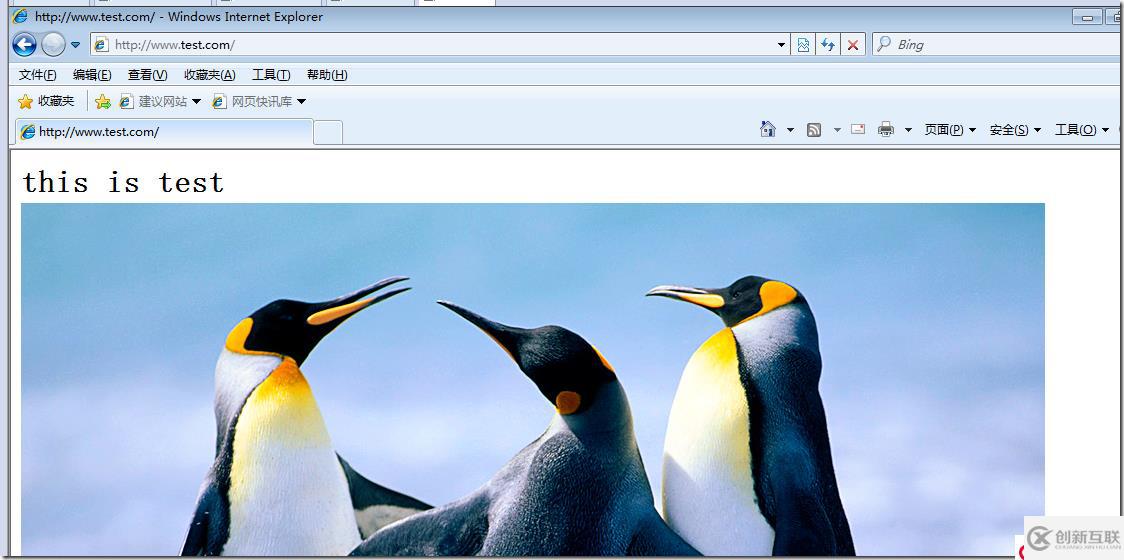The image size is (1124, 560).
Task: Expand the Home dropdown arrow
Action: (x=790, y=130)
